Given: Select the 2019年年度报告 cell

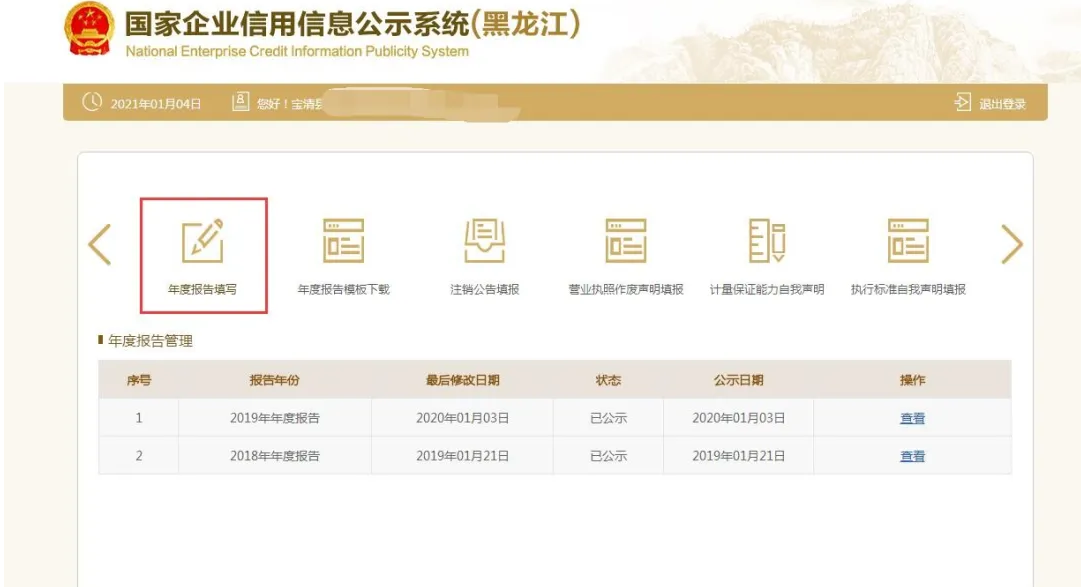Looking at the screenshot, I should point(275,418).
